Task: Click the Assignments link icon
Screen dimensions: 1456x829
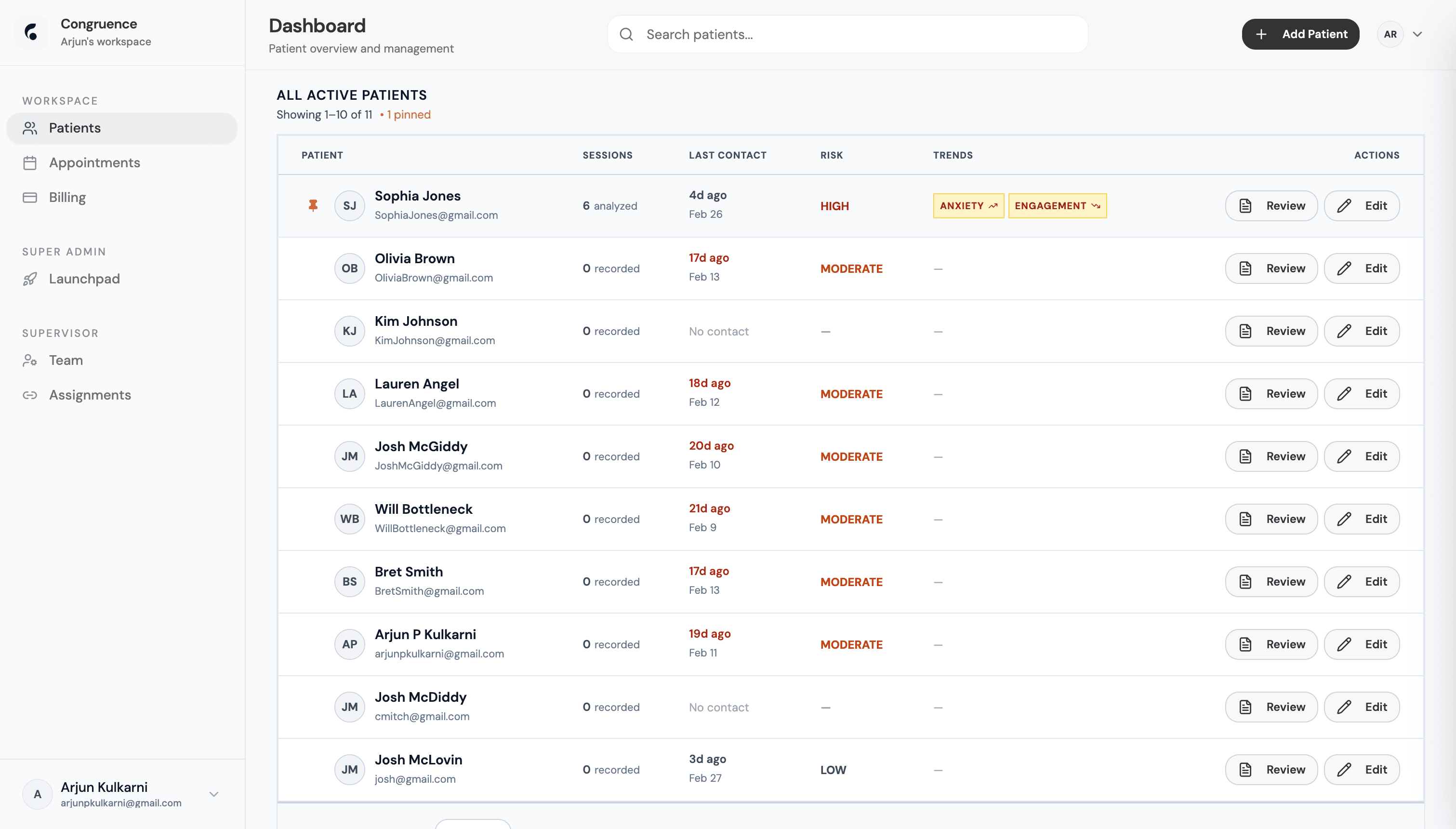Action: coord(31,395)
